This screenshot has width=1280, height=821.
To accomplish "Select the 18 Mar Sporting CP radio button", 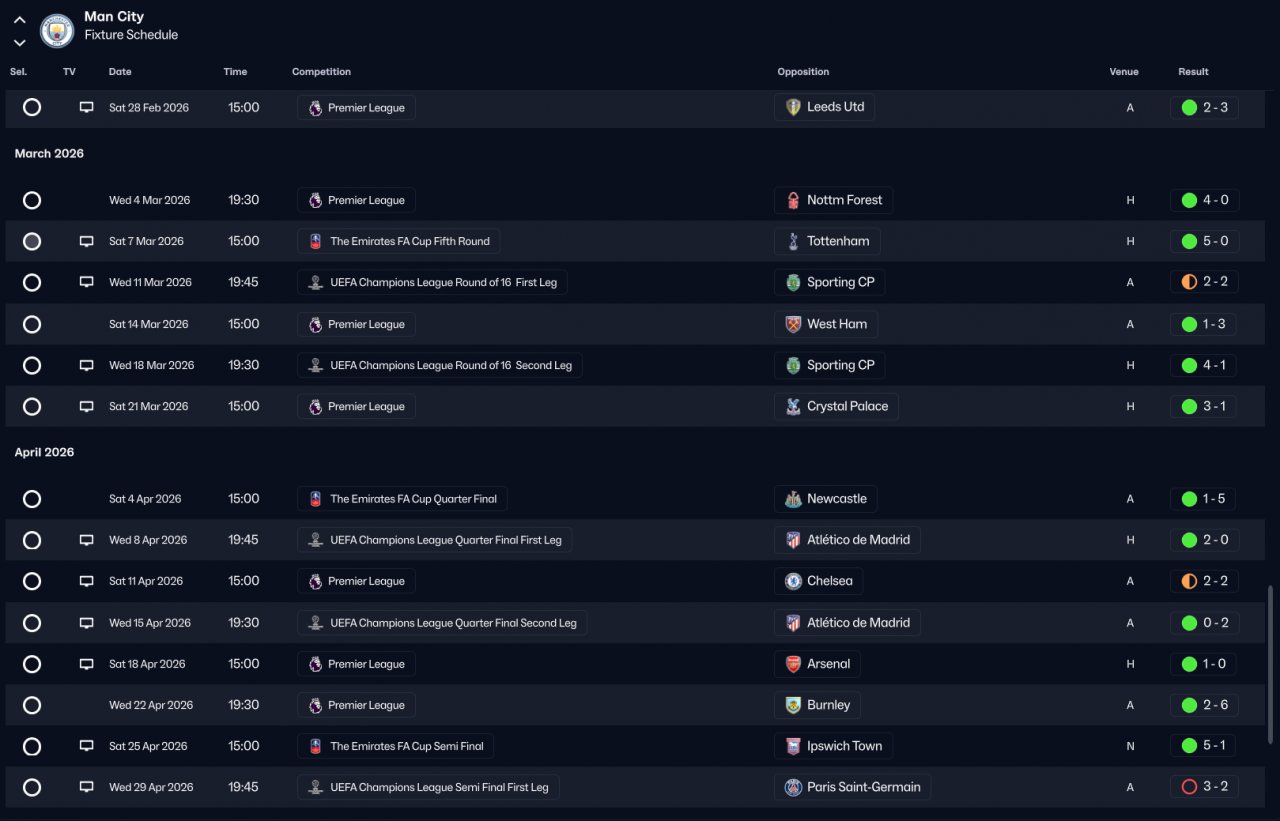I will pos(32,365).
